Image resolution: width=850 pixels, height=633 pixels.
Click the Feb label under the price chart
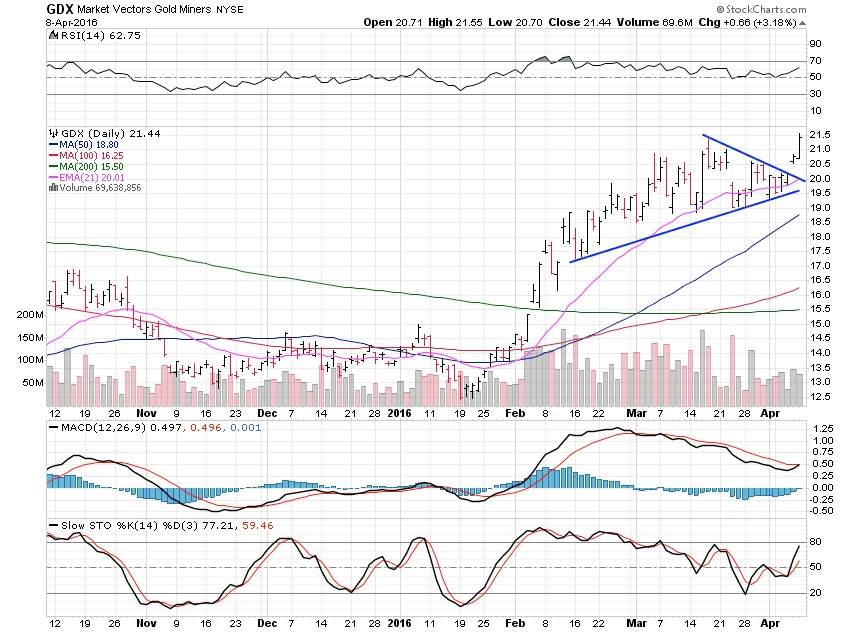(515, 413)
